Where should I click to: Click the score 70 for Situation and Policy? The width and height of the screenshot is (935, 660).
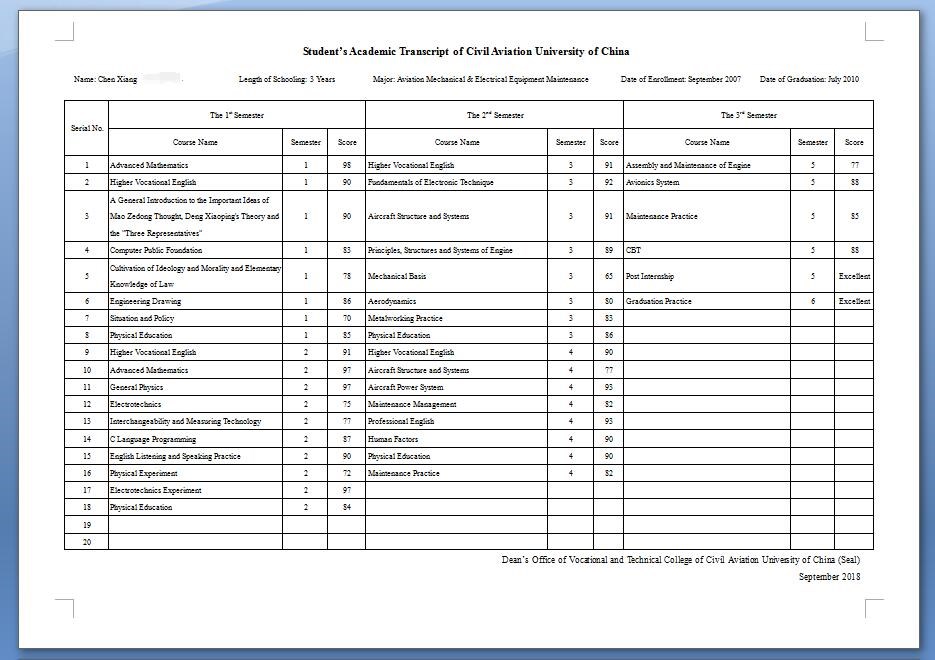click(x=347, y=318)
